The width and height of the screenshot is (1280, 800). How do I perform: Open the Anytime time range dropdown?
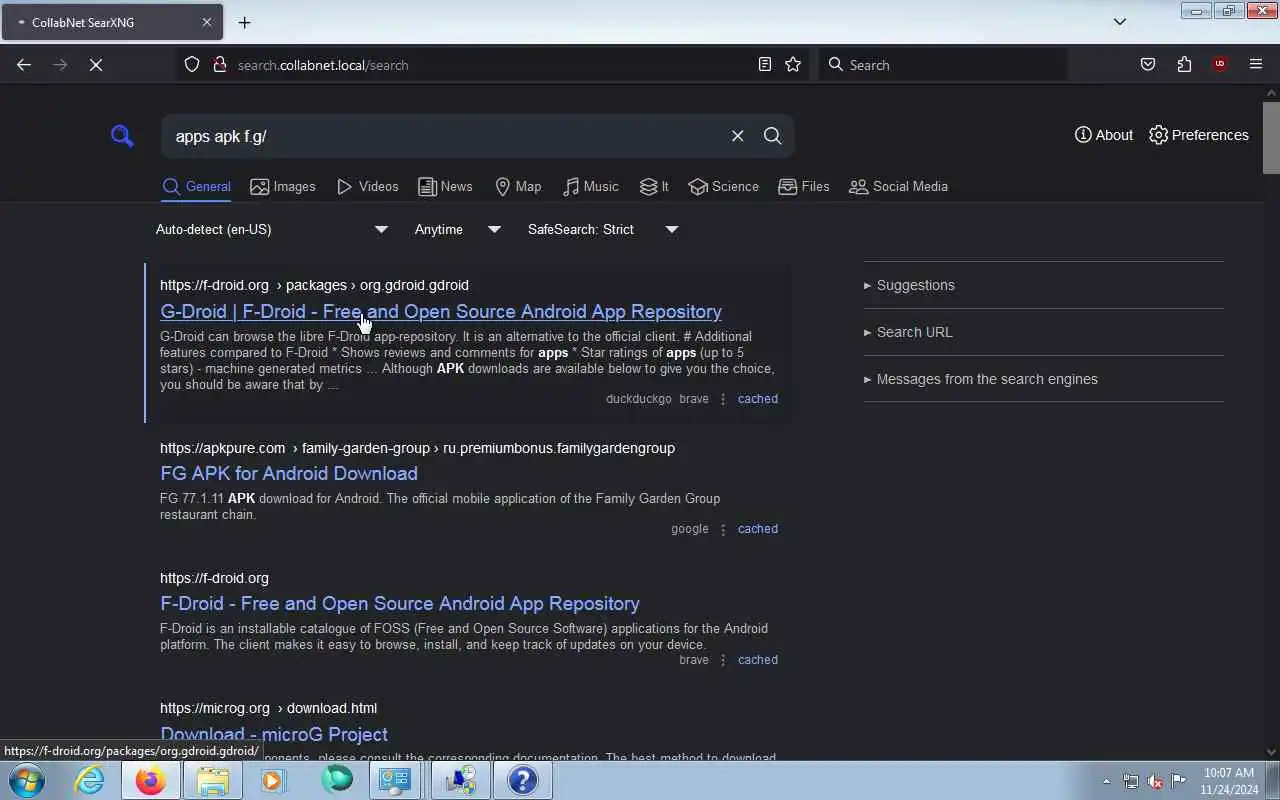pyautogui.click(x=457, y=229)
